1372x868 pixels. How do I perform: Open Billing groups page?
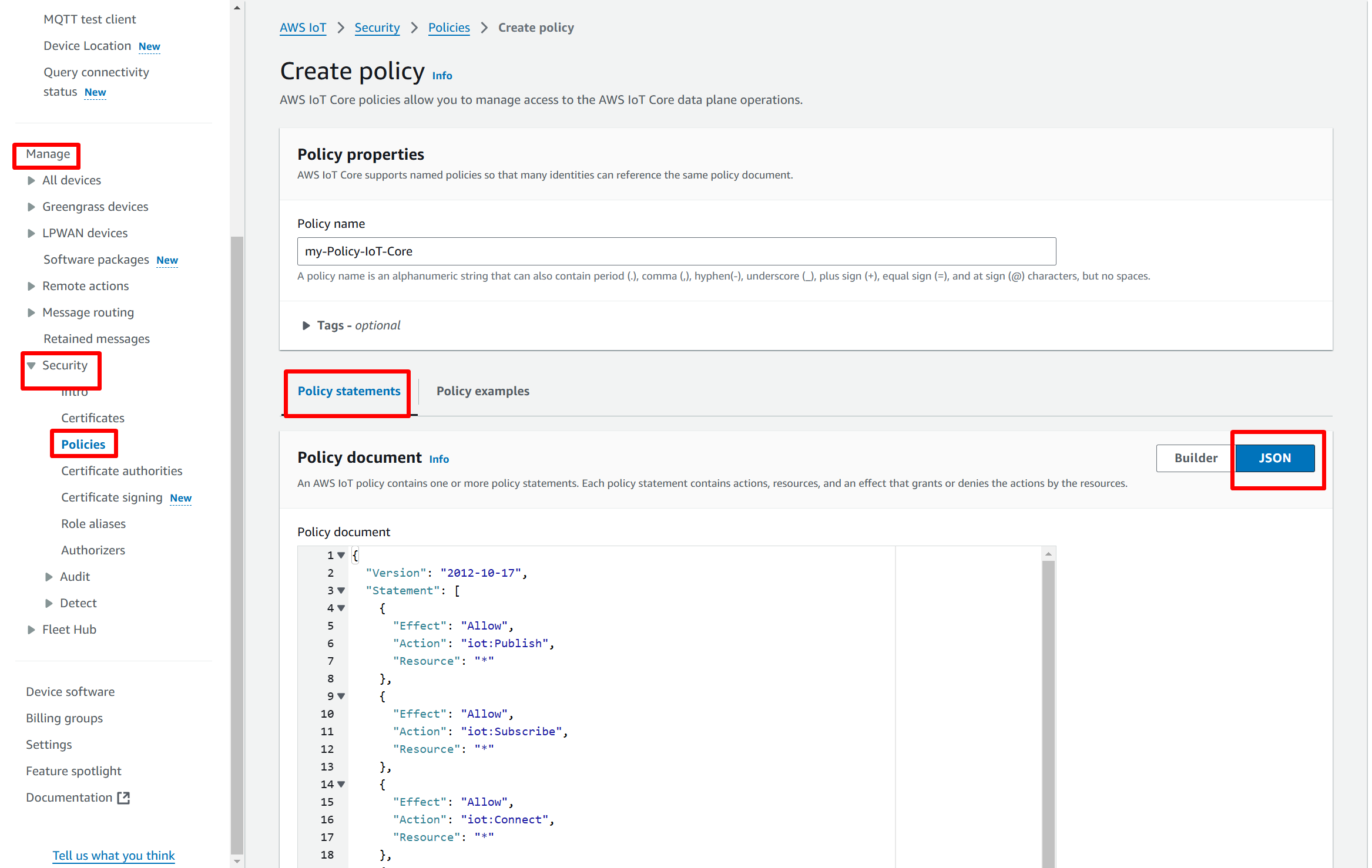pos(64,718)
